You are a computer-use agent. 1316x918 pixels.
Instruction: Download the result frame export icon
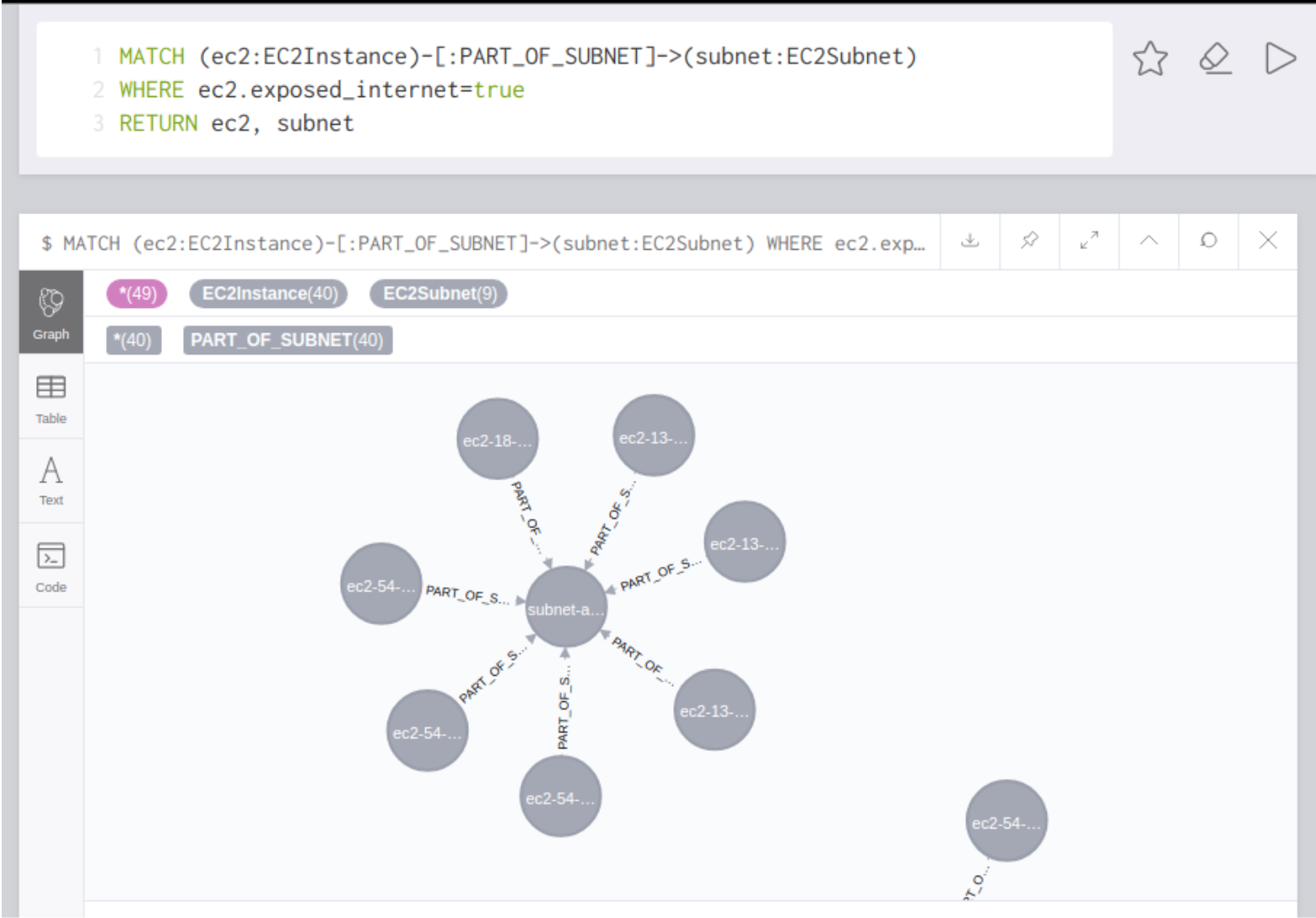point(970,240)
